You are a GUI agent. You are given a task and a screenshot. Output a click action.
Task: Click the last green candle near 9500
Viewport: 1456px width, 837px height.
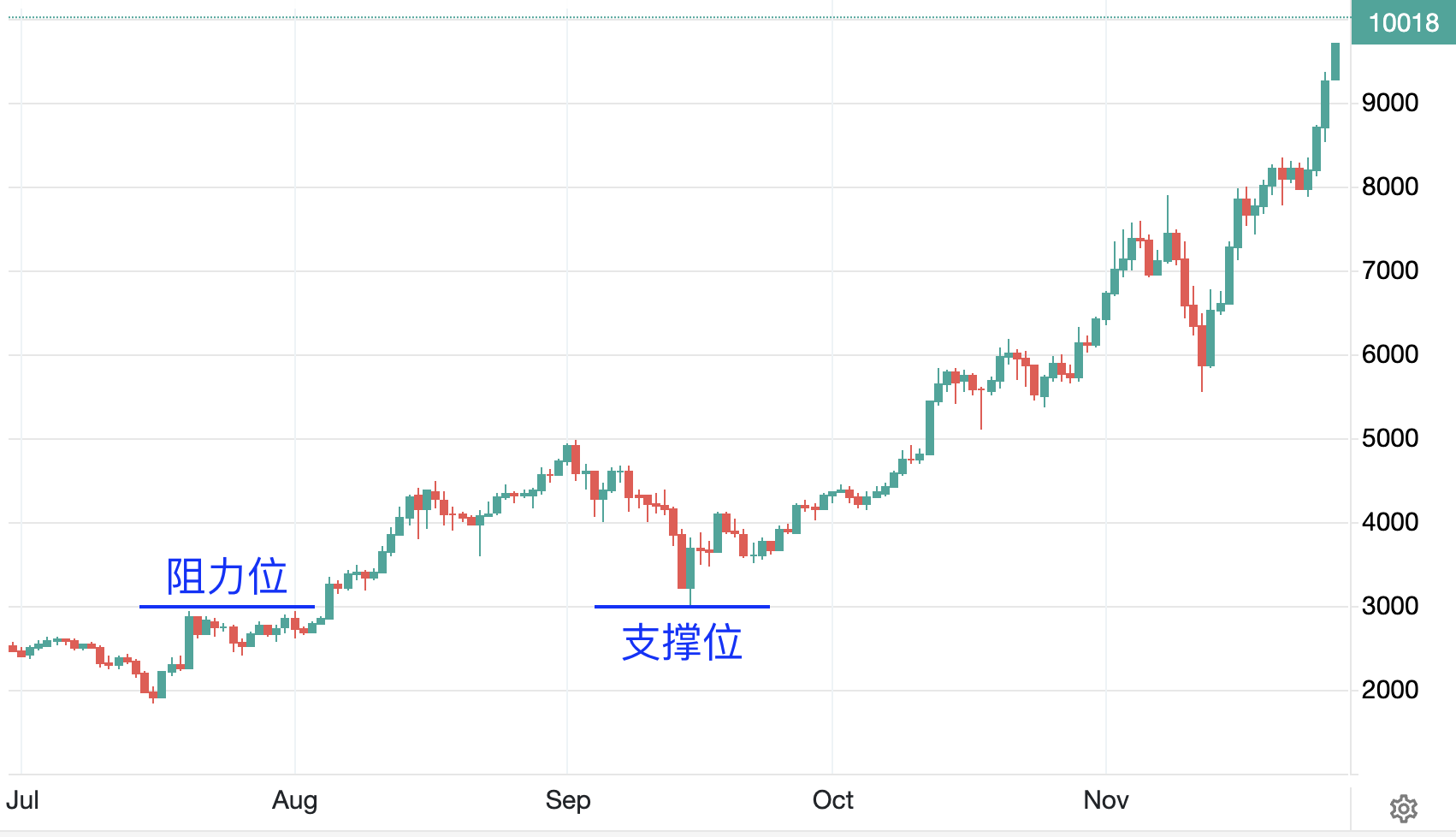coord(1335,62)
